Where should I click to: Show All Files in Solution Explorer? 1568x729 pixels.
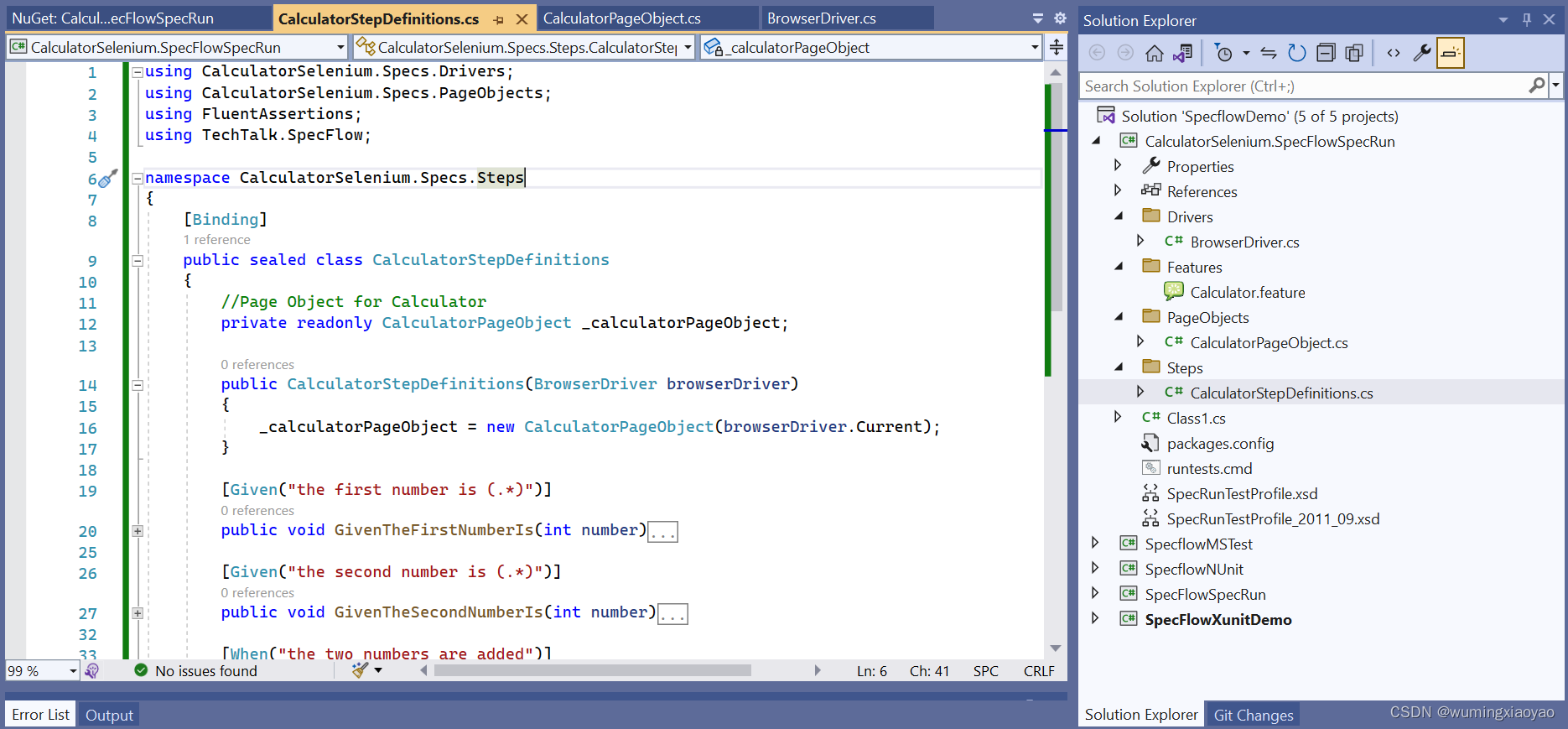pos(1354,54)
